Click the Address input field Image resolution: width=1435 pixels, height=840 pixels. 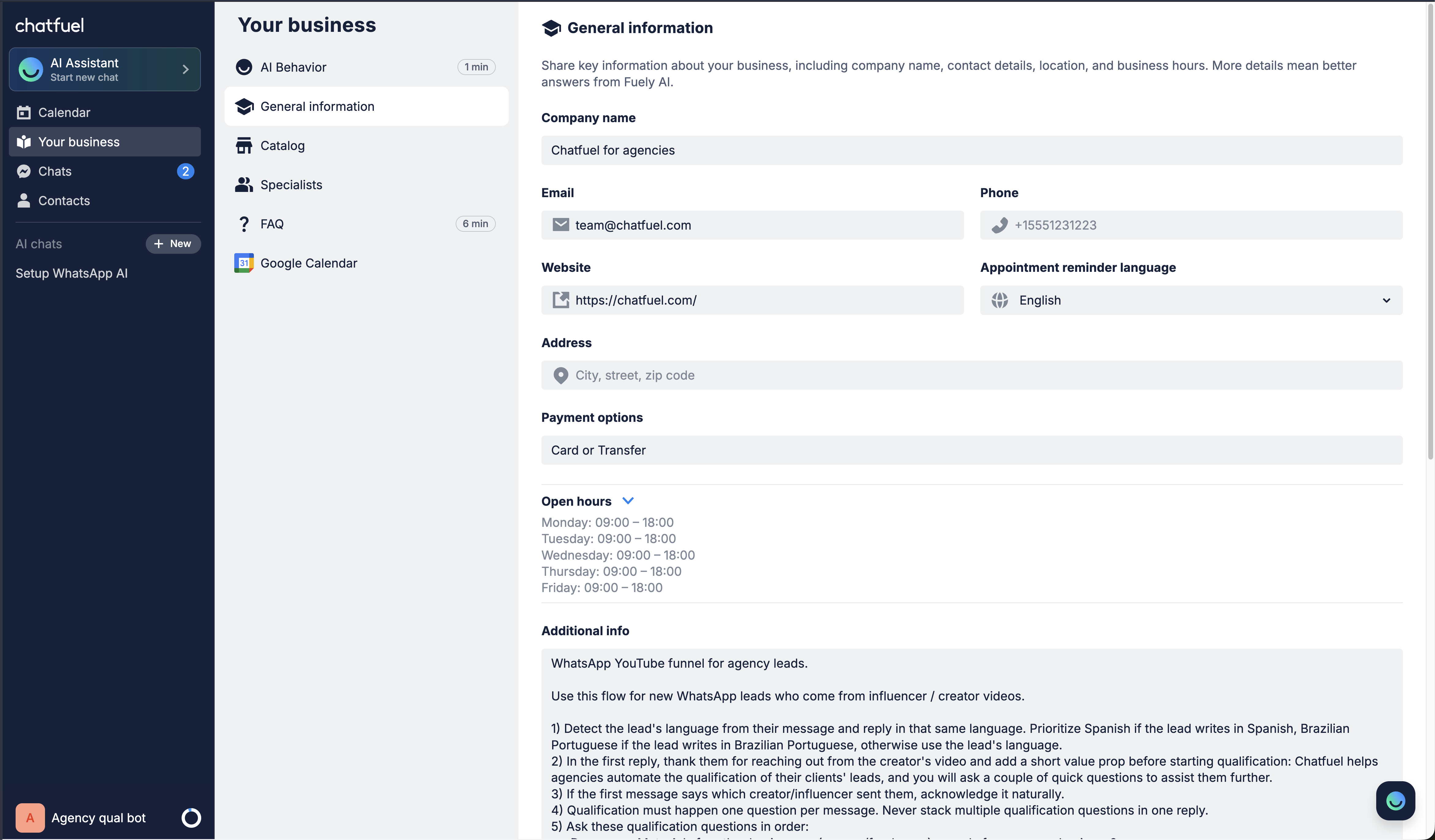click(x=971, y=375)
